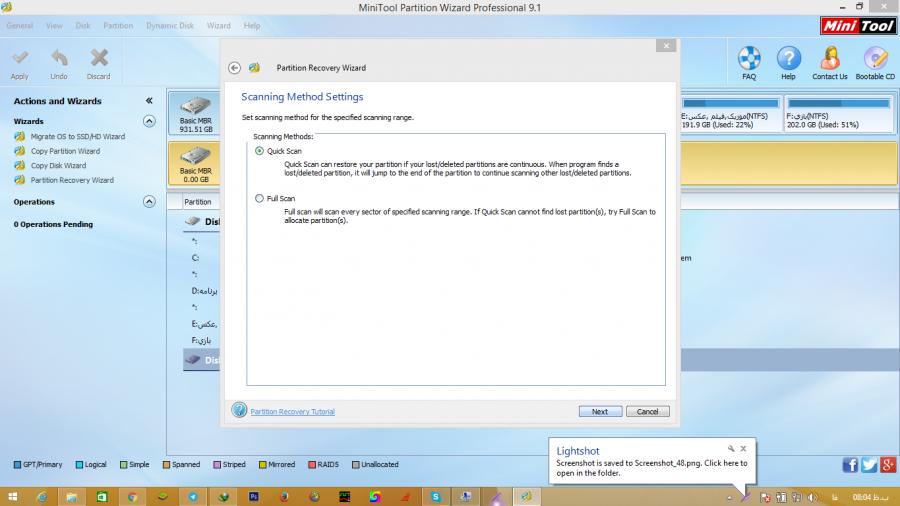Open File Explorer from taskbar
Screen dimensions: 900x506
tap(71, 497)
